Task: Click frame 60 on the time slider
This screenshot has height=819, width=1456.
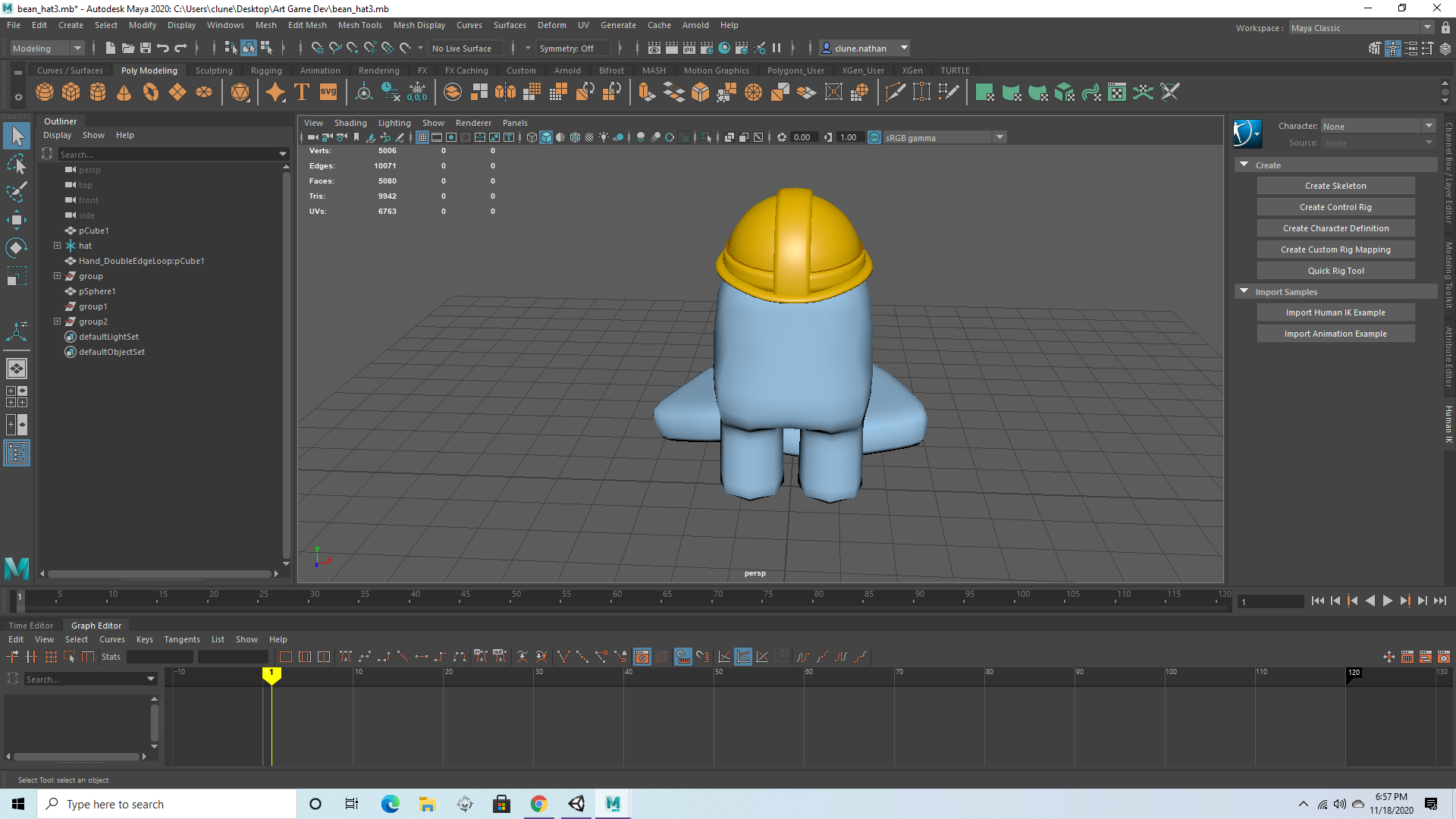Action: coord(616,600)
